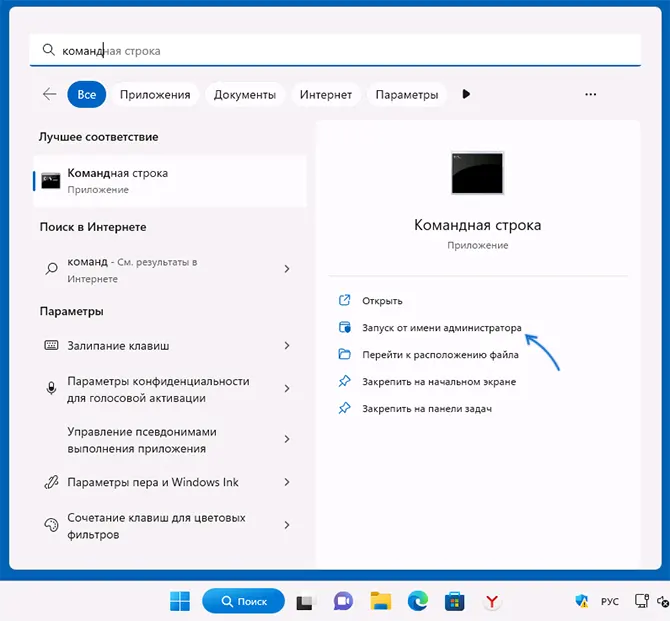Expand the color filters shortcut chevron
This screenshot has width=670, height=621.
point(287,525)
